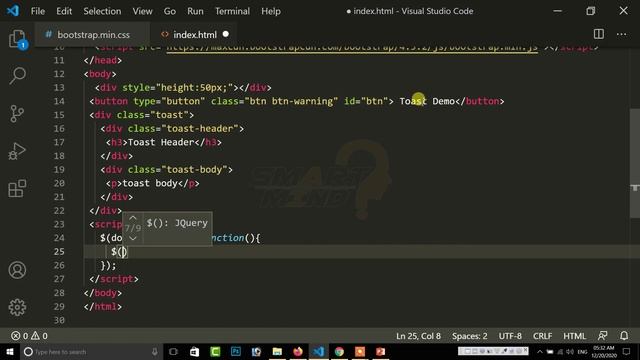The height and width of the screenshot is (360, 640).
Task: Open Photoshop from taskbar
Action: pos(236,351)
